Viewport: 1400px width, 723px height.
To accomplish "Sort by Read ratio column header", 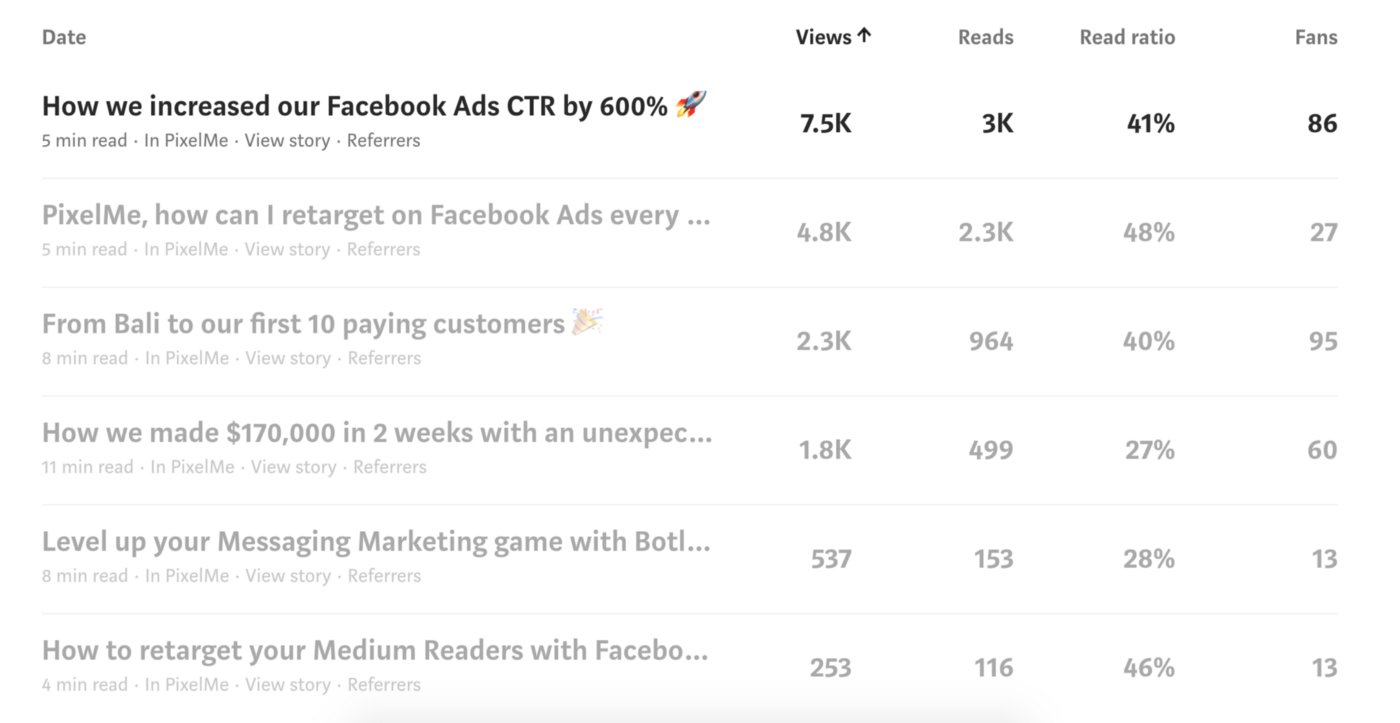I will tap(1127, 37).
